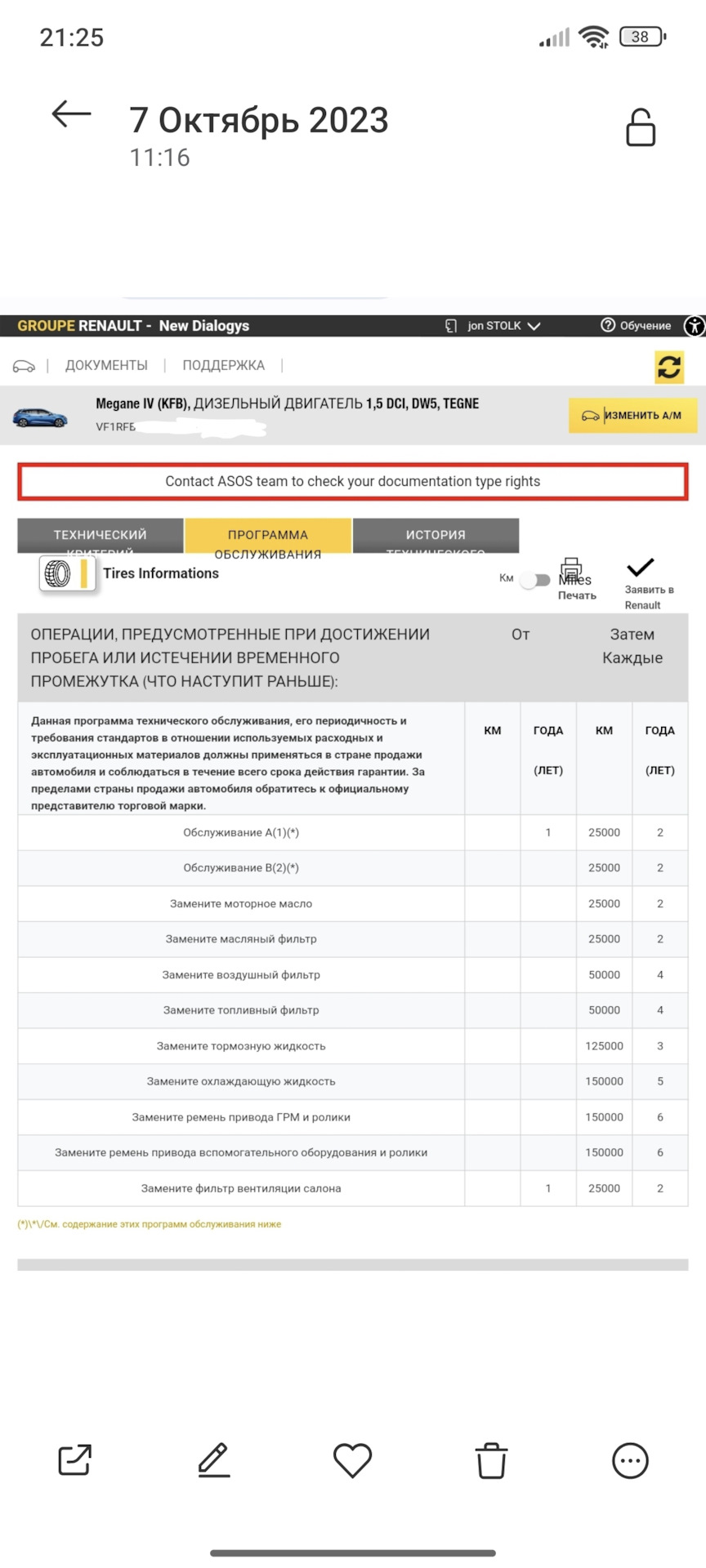Click the grey car icon in nav
Viewport: 706px width, 1568px height.
coord(24,366)
